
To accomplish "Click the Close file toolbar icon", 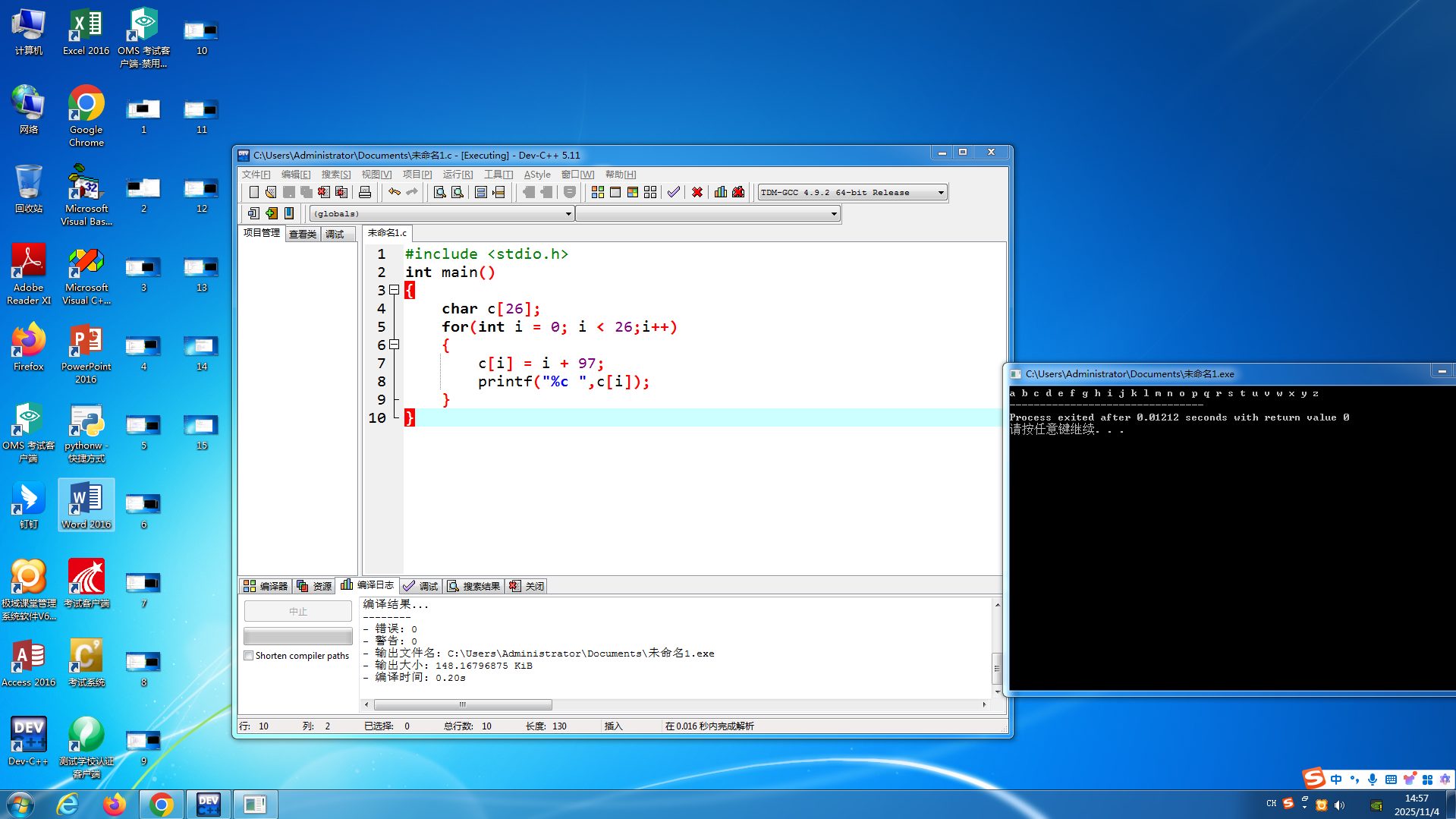I will point(324,193).
